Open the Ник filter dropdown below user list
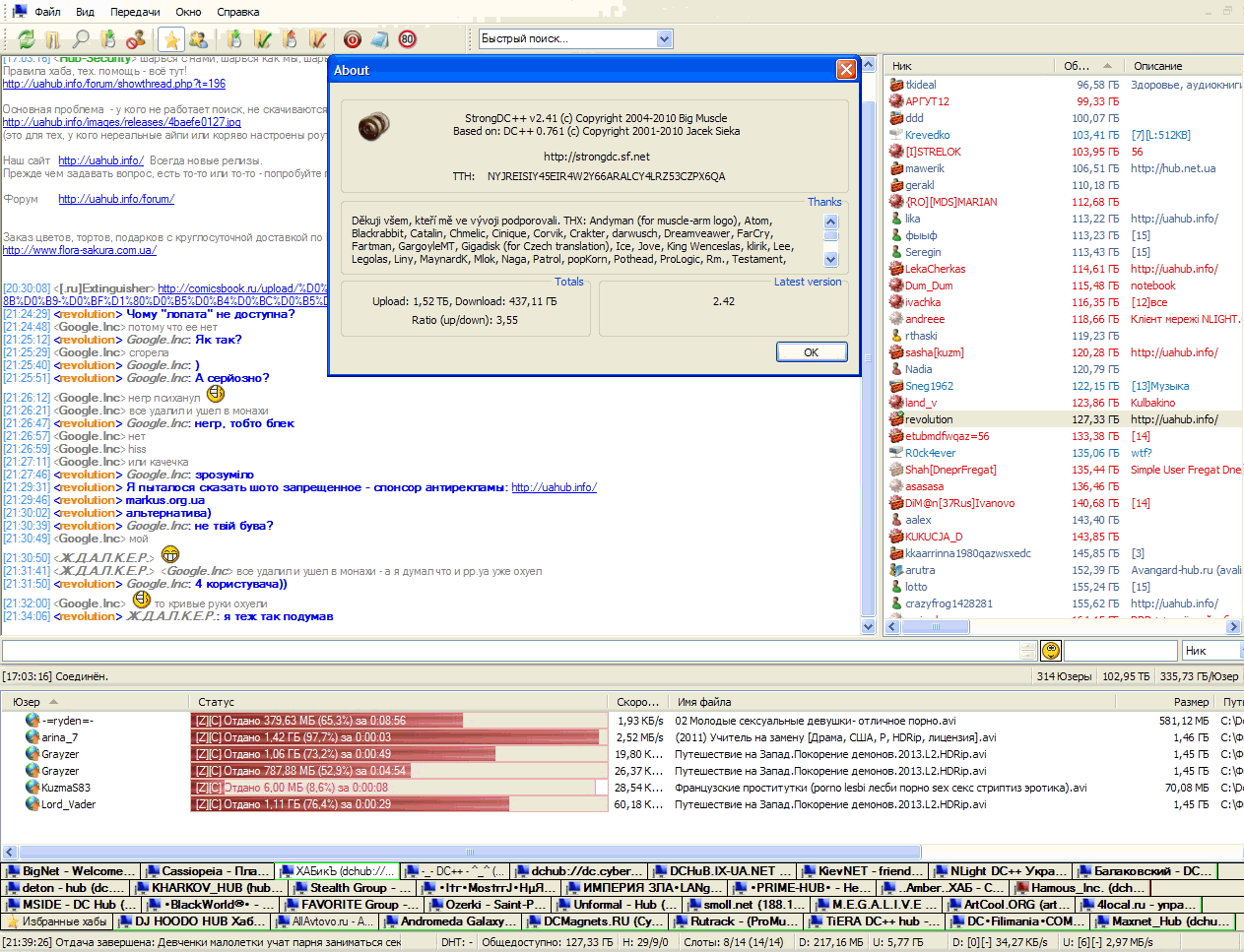1244x952 pixels. click(x=1211, y=651)
